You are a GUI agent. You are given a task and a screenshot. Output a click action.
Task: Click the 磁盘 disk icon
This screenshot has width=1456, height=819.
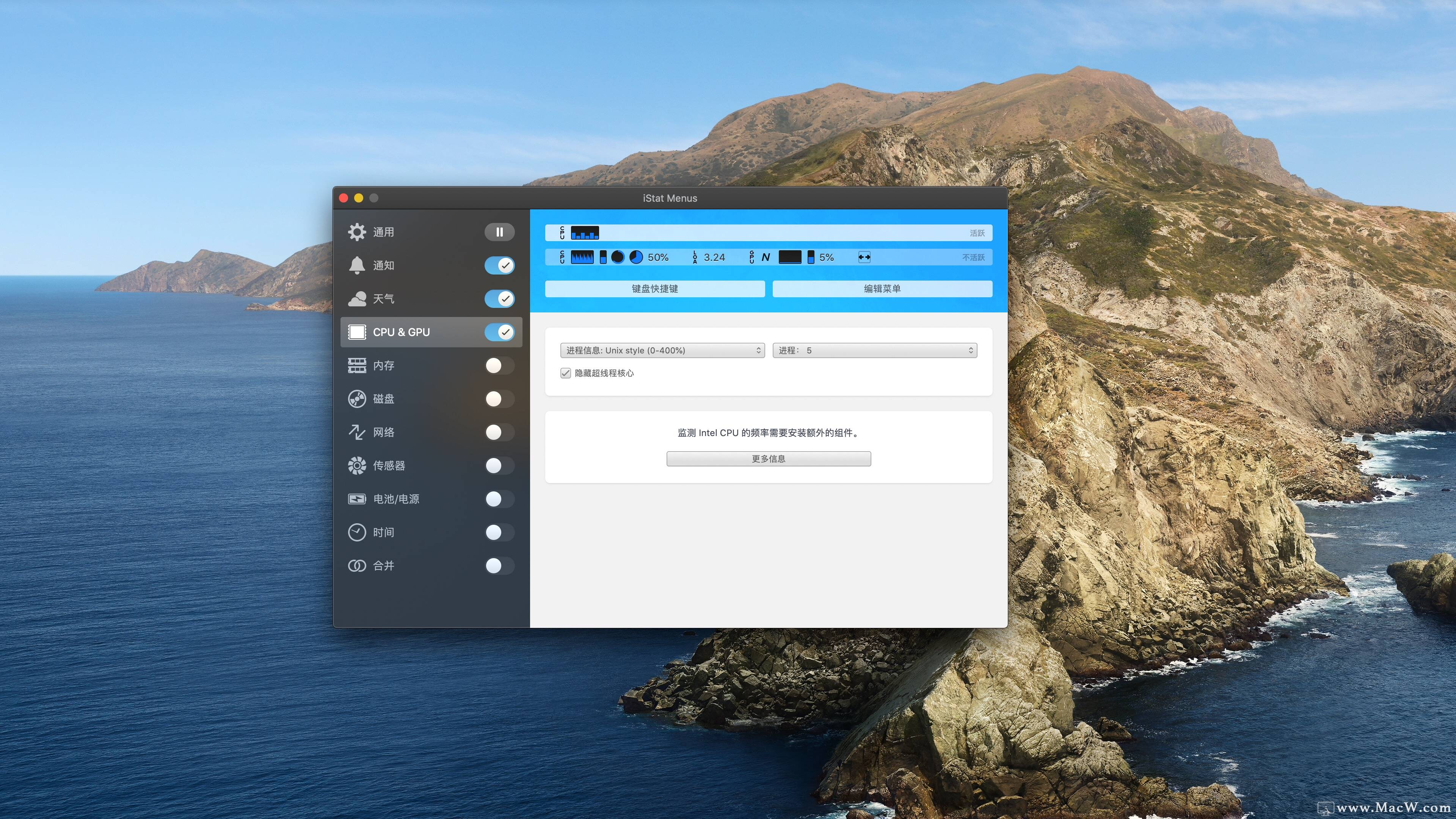coord(357,399)
